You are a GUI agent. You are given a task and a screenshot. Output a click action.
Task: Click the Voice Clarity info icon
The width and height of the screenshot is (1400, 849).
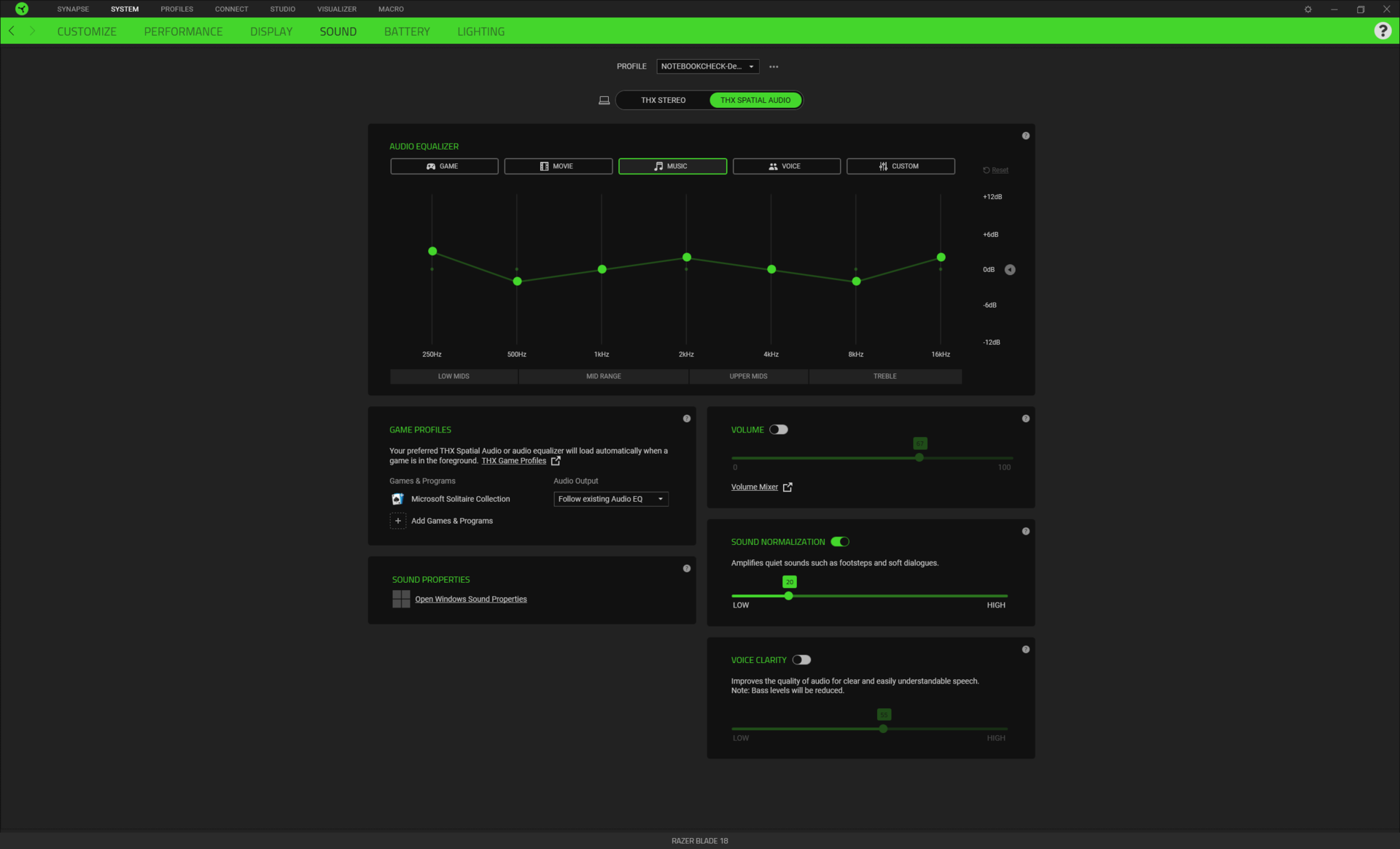(1025, 649)
